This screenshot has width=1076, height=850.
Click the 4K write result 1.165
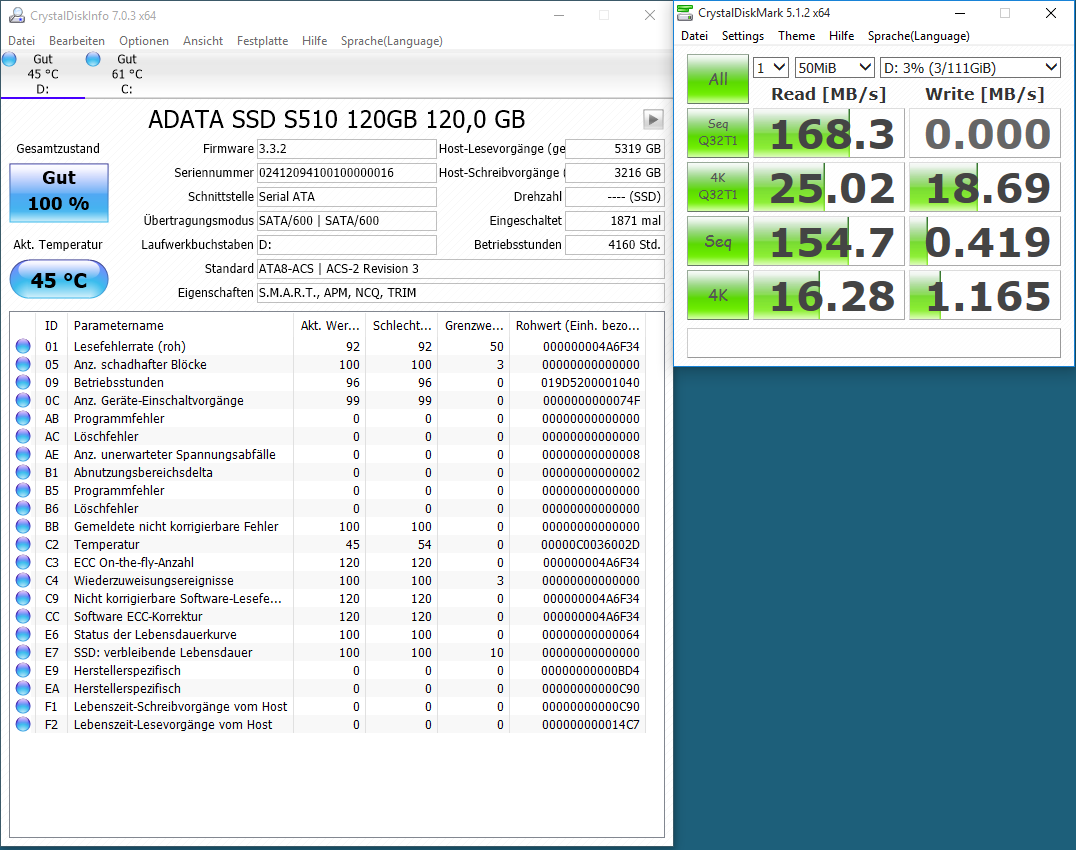985,295
